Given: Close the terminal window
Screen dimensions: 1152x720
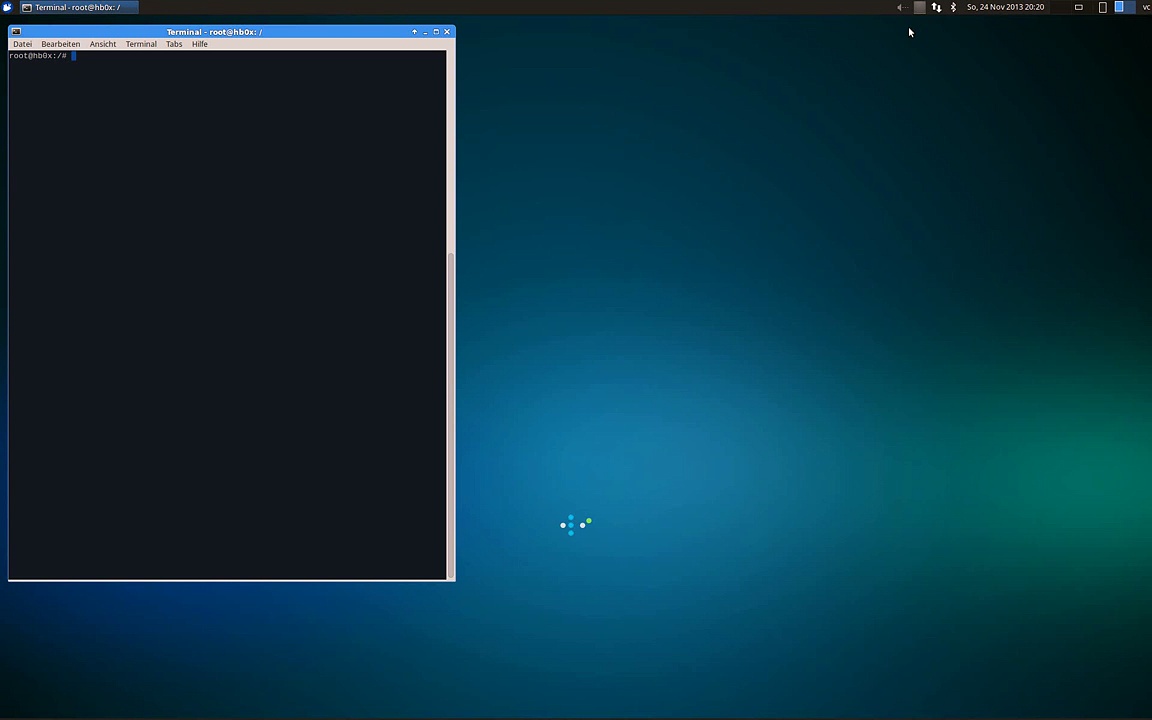Looking at the screenshot, I should tap(447, 32).
